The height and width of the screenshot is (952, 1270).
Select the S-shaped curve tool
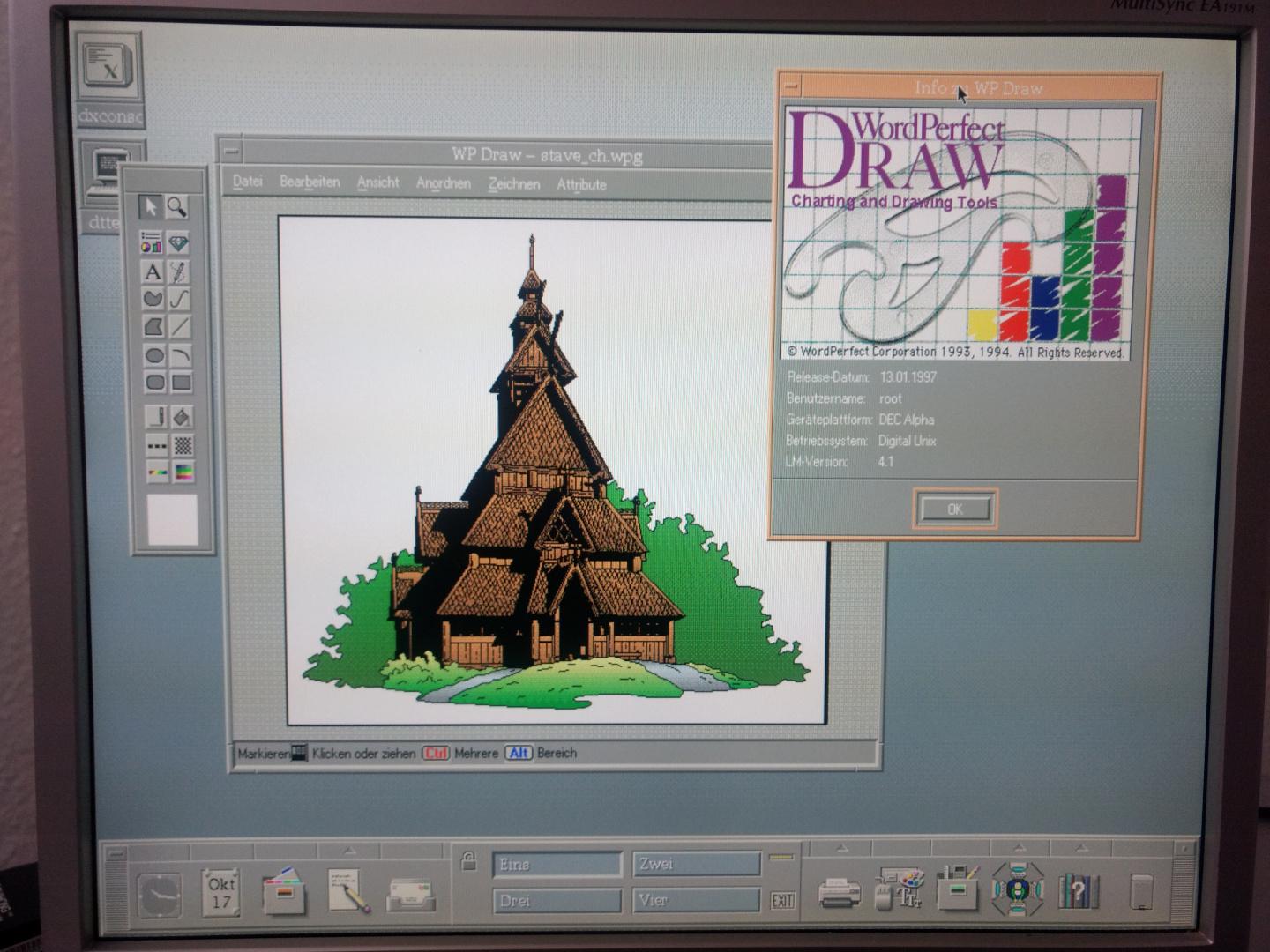click(180, 299)
